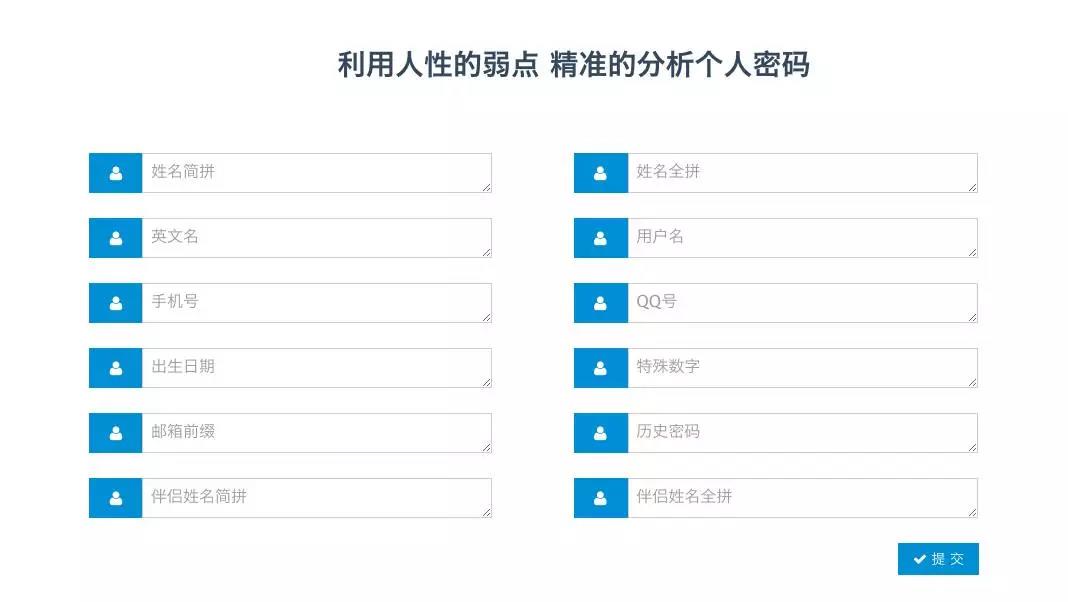The height and width of the screenshot is (602, 1068).
Task: Click the page heading 利用人性的弱点
Action: pos(438,65)
